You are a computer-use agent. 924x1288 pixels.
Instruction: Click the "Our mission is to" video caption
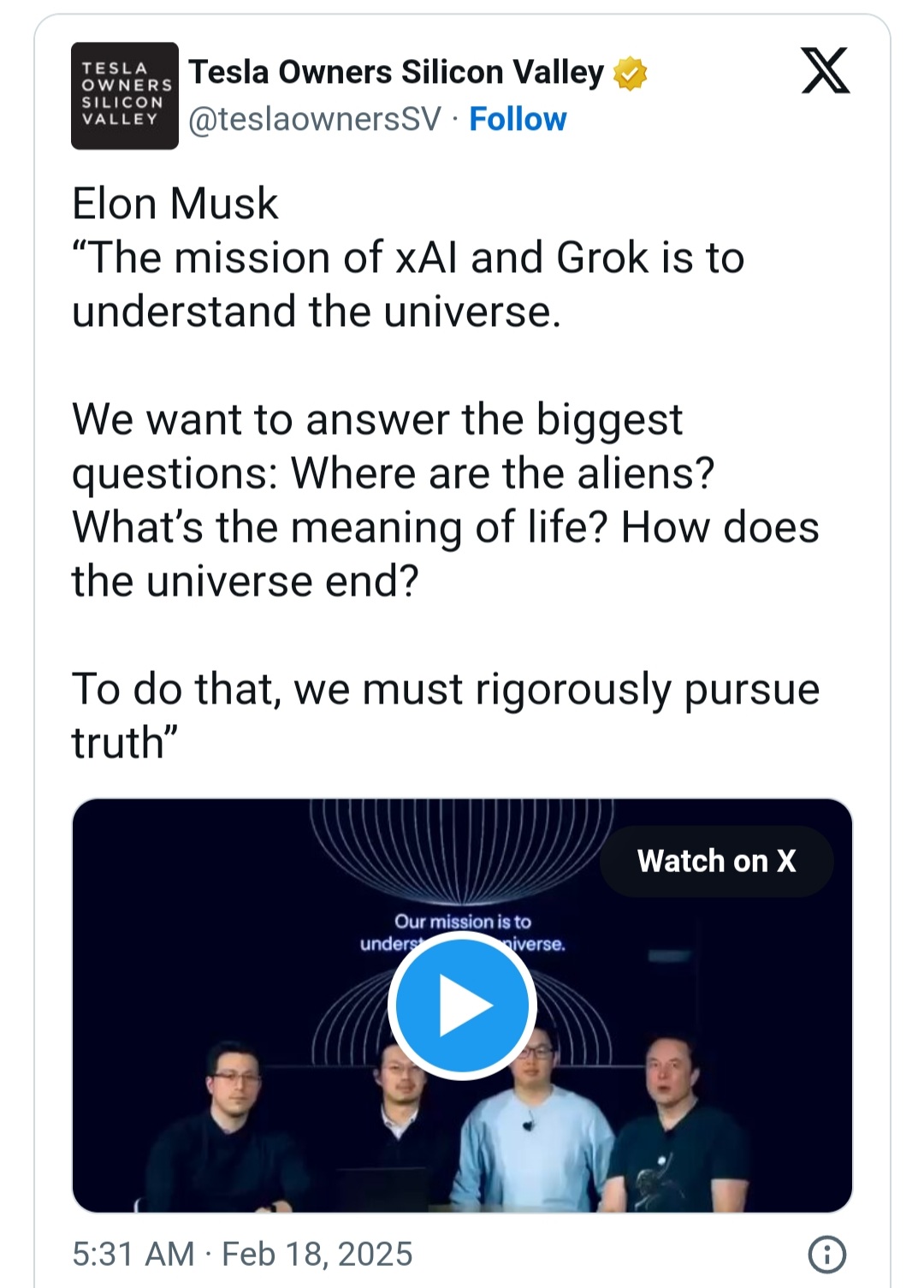coord(462,922)
